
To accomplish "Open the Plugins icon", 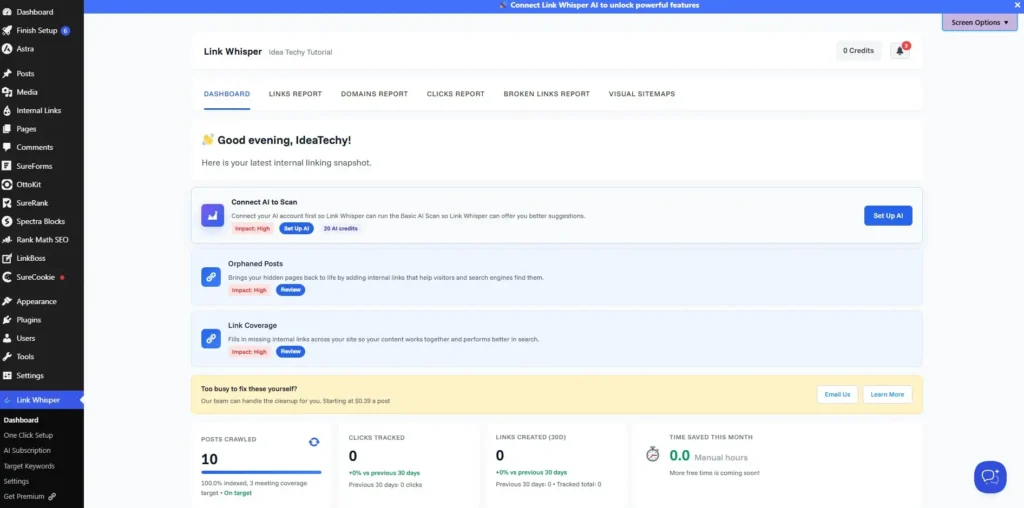I will [x=7, y=320].
